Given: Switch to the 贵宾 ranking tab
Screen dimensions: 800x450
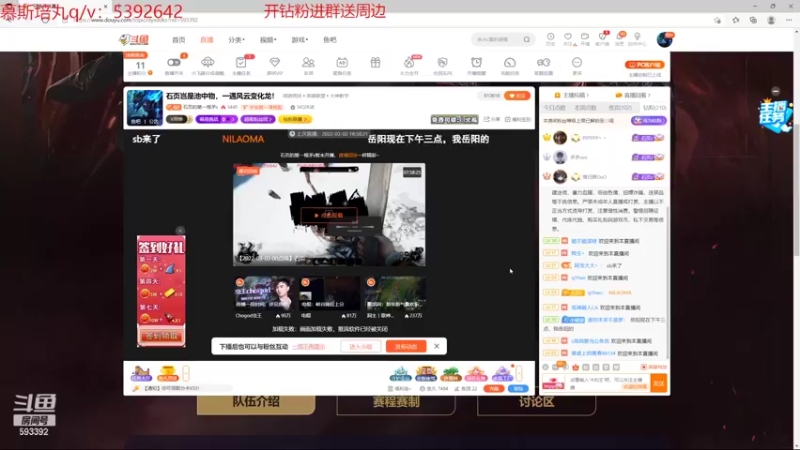Looking at the screenshot, I should [x=620, y=108].
